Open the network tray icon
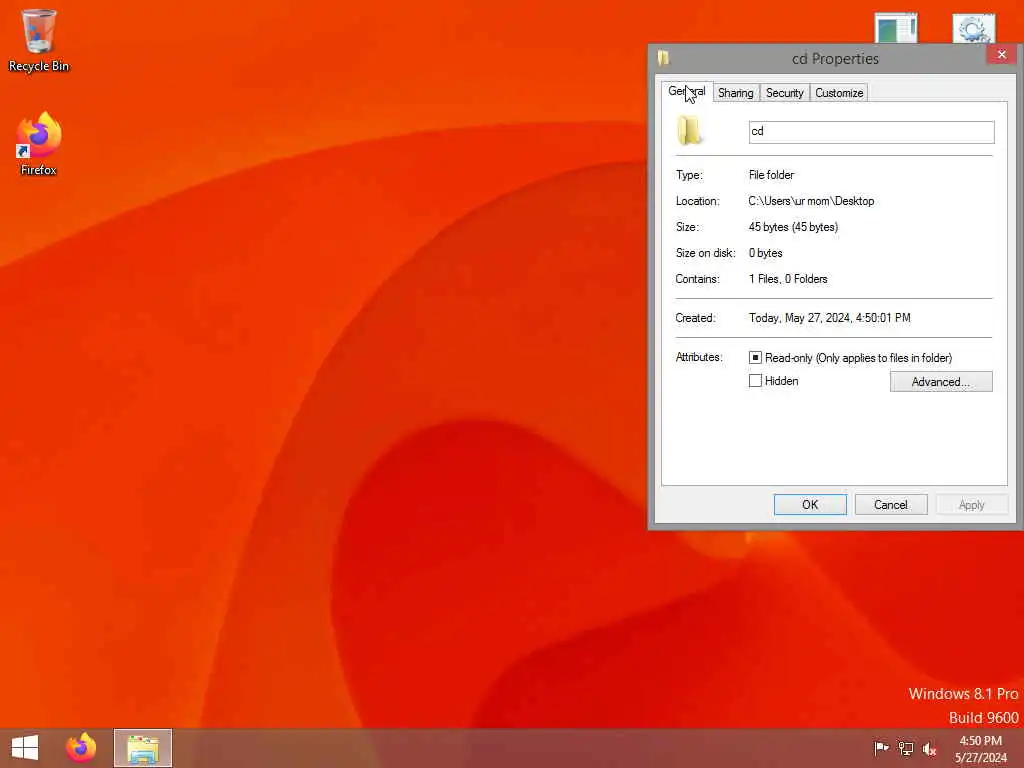This screenshot has height=768, width=1024. pos(905,748)
